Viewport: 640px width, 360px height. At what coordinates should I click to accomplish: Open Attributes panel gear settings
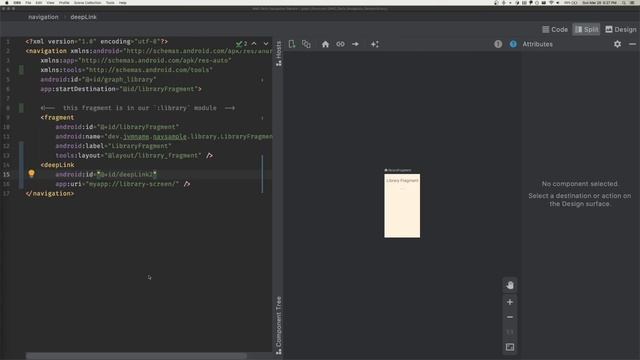point(618,44)
